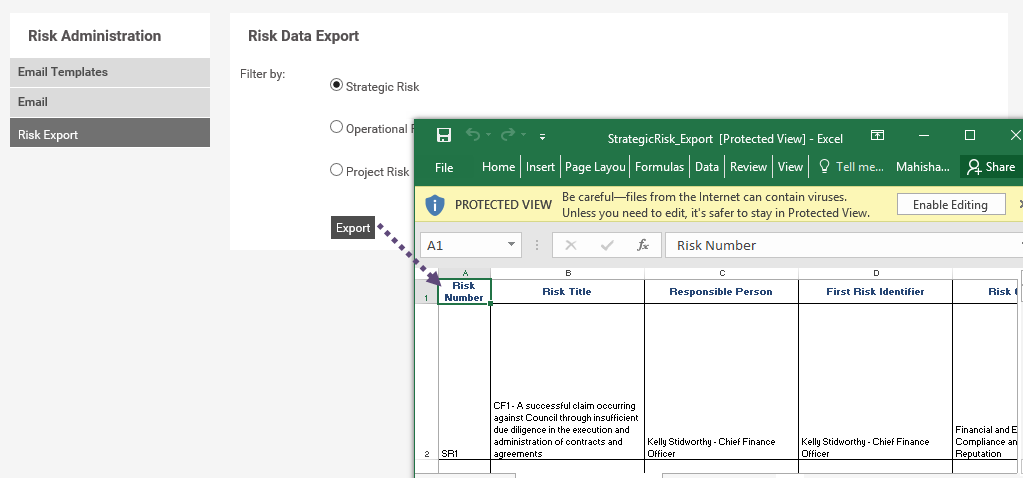Select the Strategic Risk radio button
Image resolution: width=1023 pixels, height=478 pixels.
click(336, 85)
